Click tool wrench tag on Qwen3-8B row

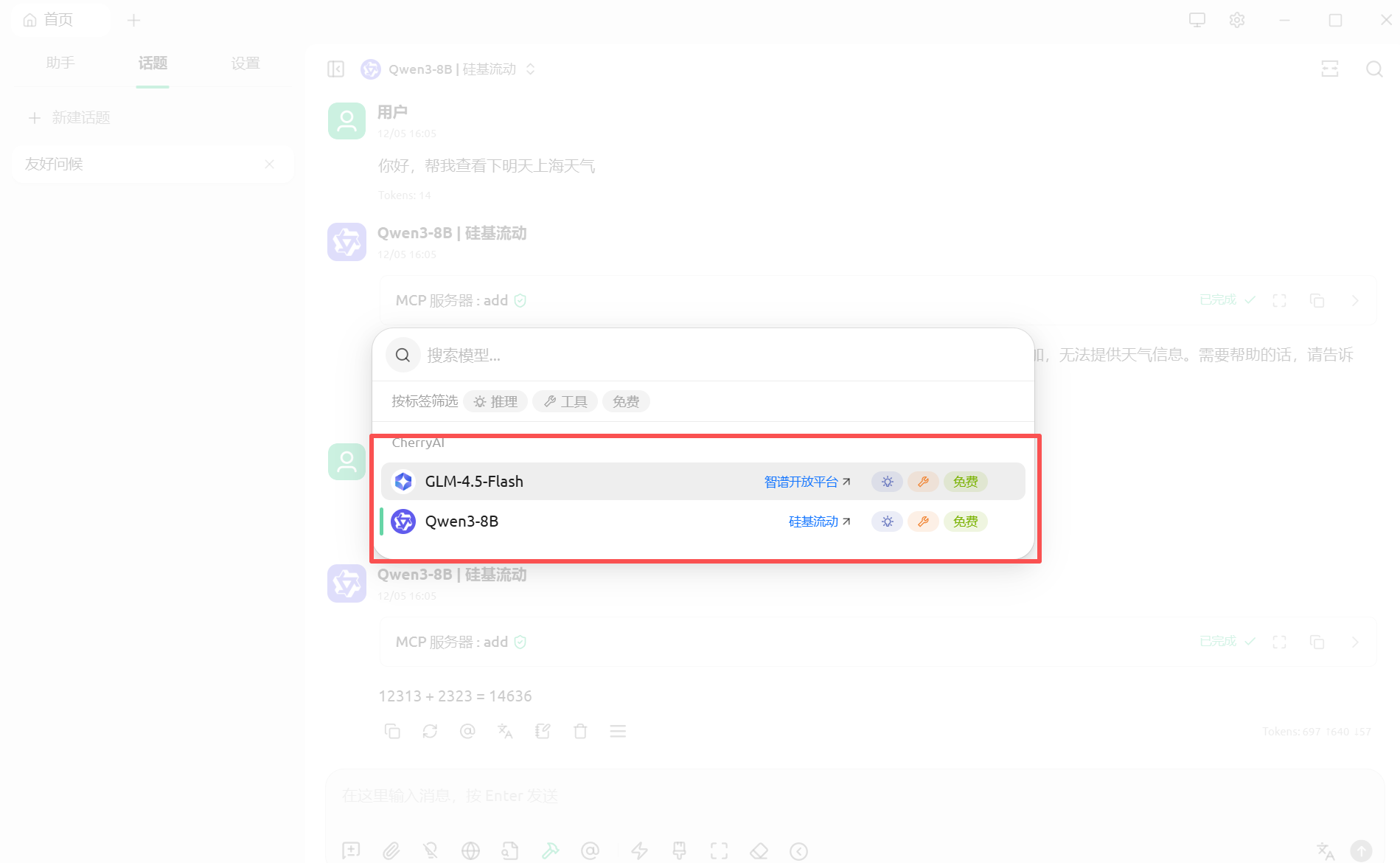coord(923,521)
